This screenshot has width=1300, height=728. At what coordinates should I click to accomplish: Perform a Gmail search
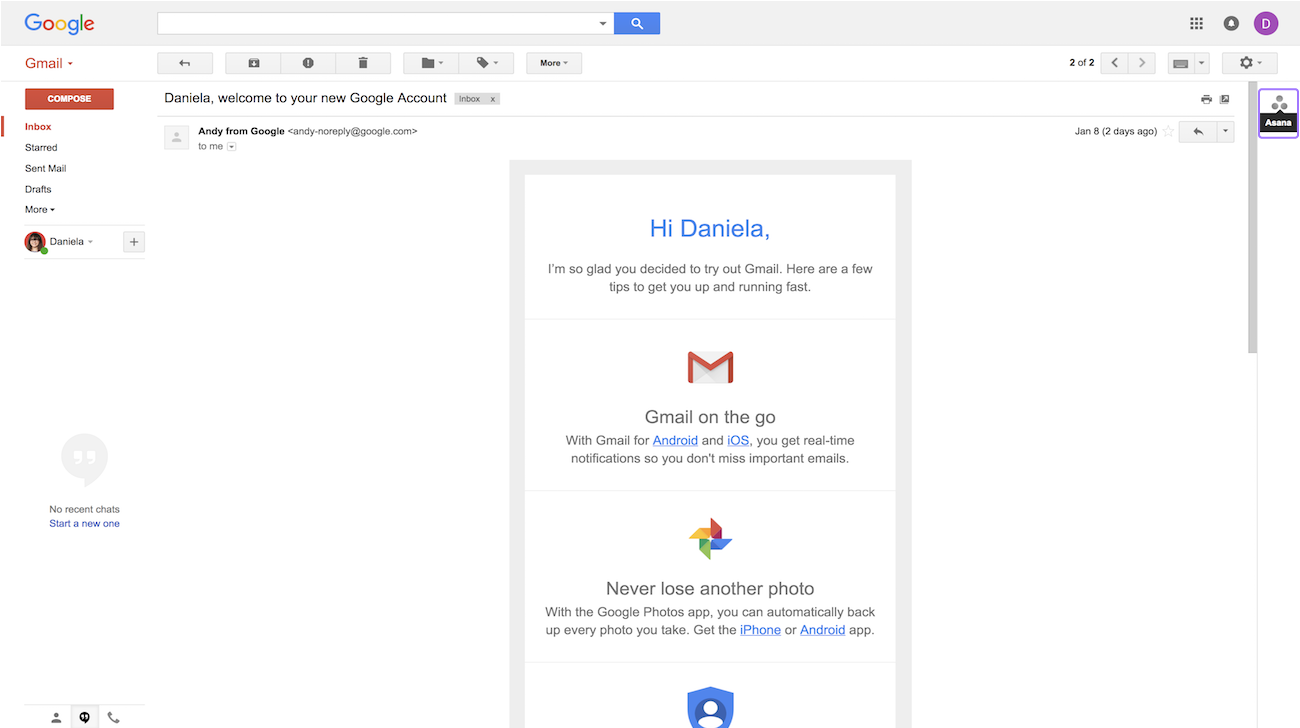click(637, 22)
